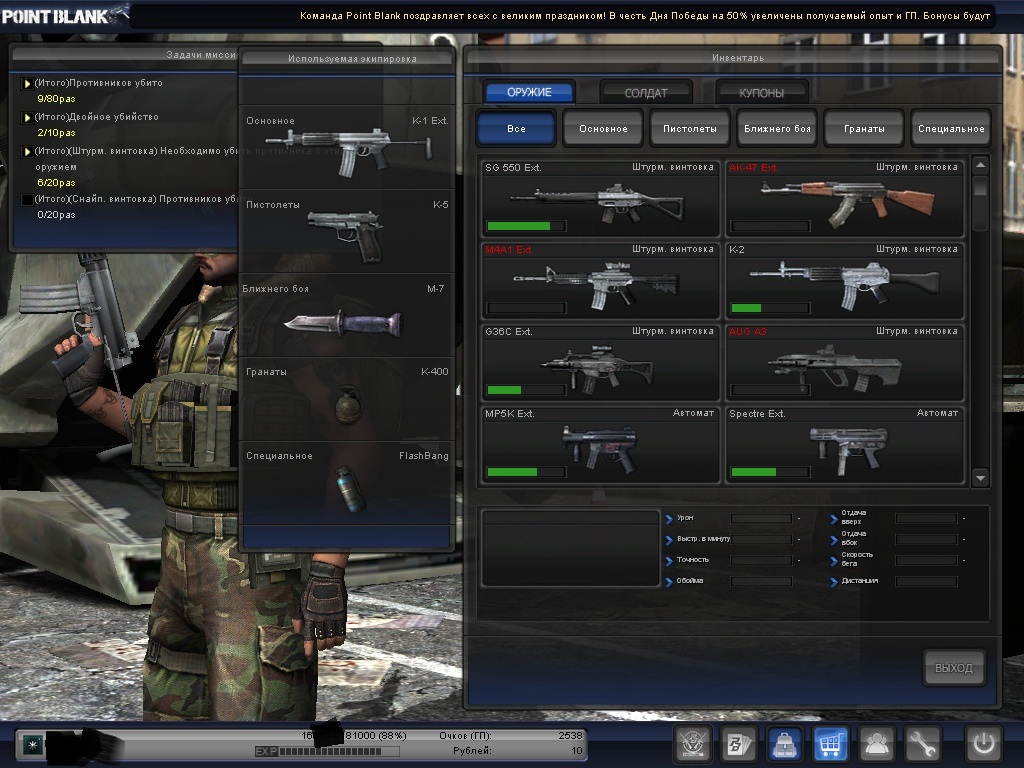This screenshot has height=768, width=1024.
Task: Switch to the КУПОНЫ tab
Action: pyautogui.click(x=762, y=93)
